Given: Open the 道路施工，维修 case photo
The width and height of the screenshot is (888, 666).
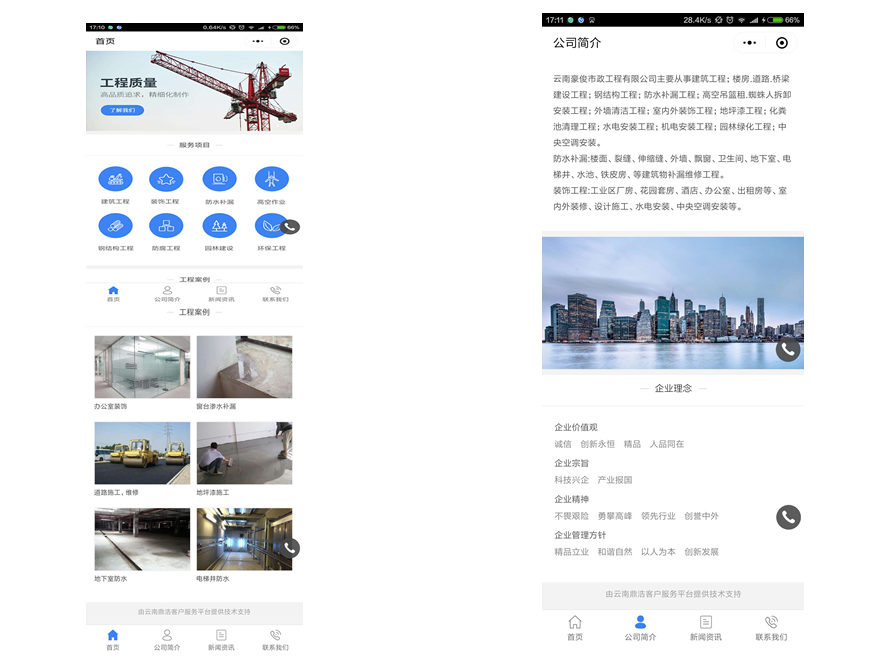Looking at the screenshot, I should 142,453.
